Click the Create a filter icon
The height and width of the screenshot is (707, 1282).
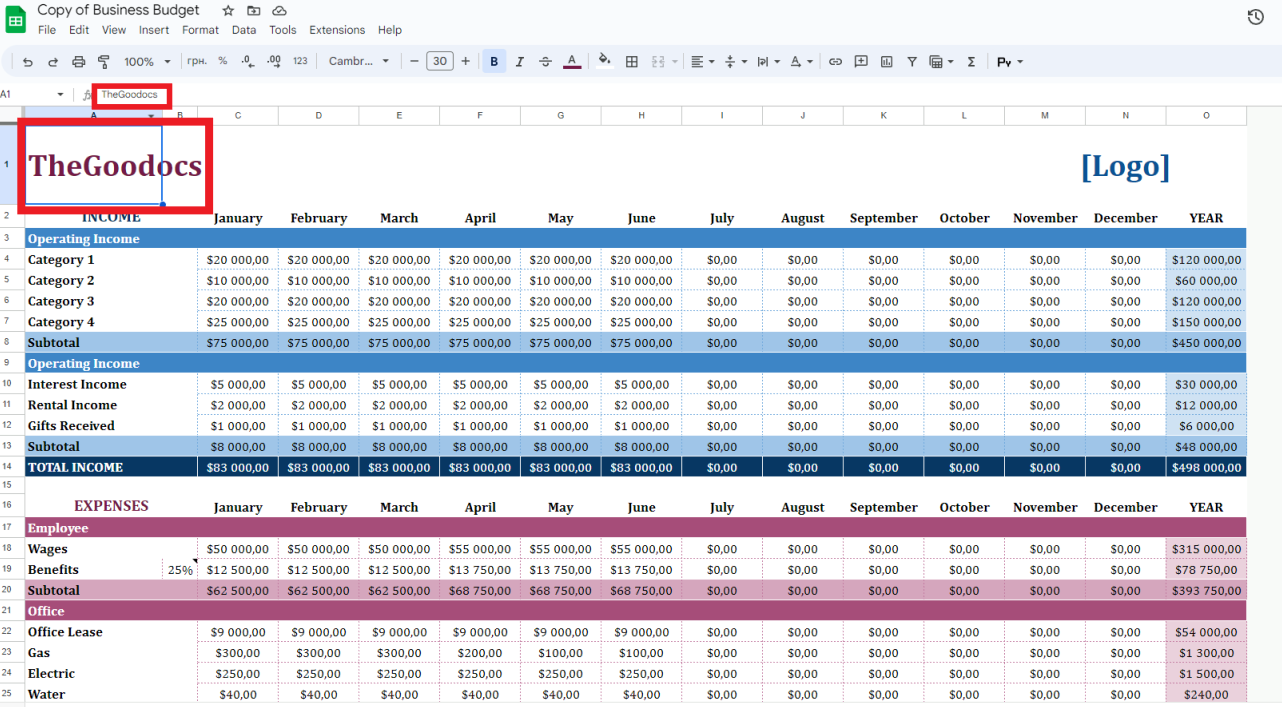(x=912, y=62)
